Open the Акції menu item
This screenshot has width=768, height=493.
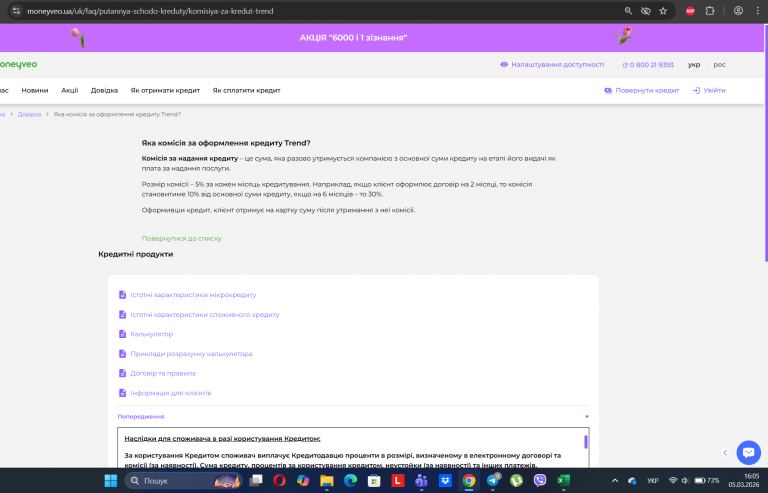coord(70,90)
